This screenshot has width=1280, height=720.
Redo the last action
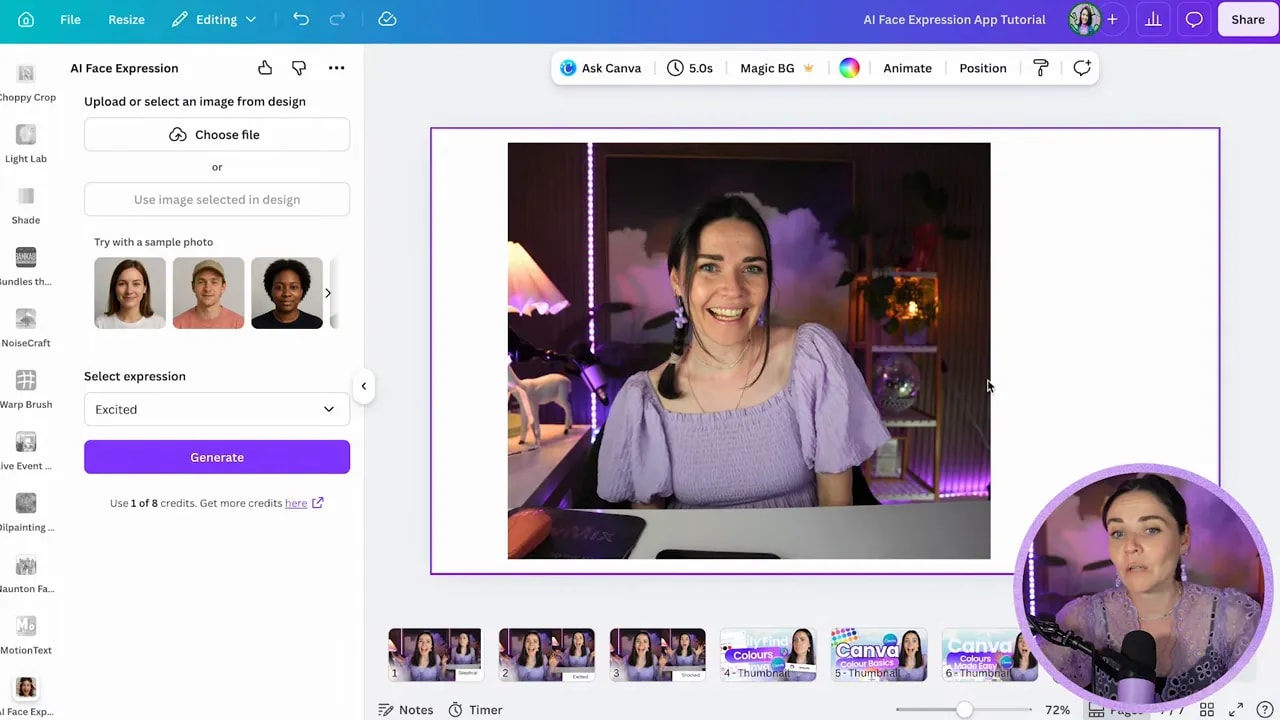(x=337, y=19)
